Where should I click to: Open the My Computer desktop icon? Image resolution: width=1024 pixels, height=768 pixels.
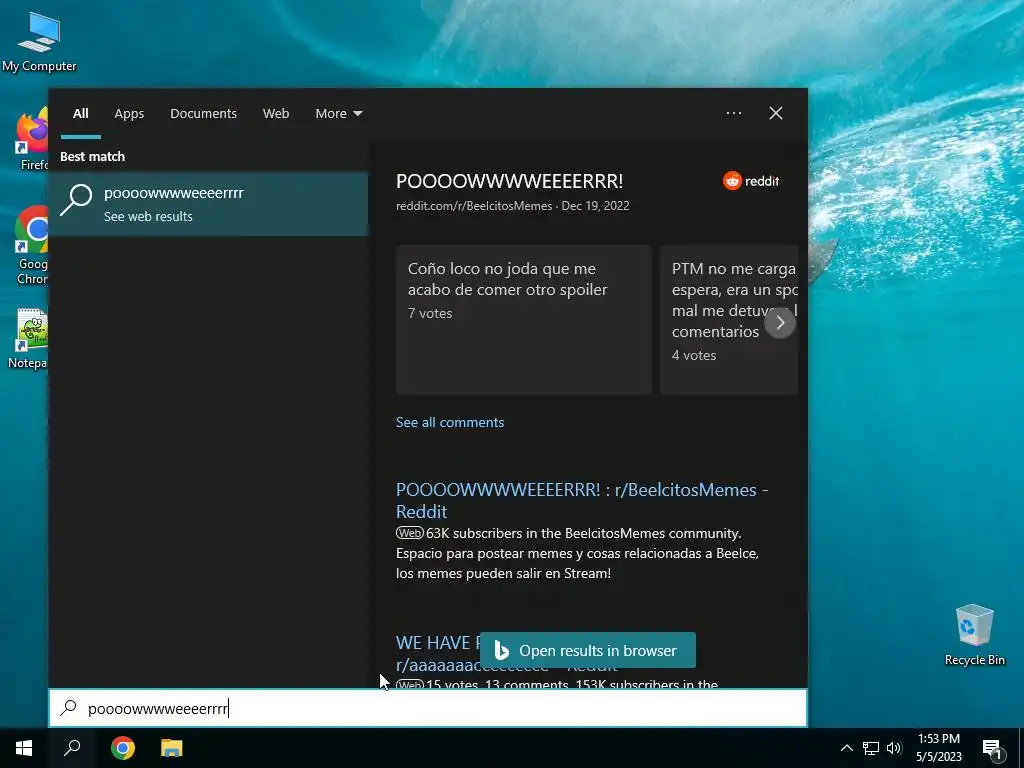pos(39,42)
